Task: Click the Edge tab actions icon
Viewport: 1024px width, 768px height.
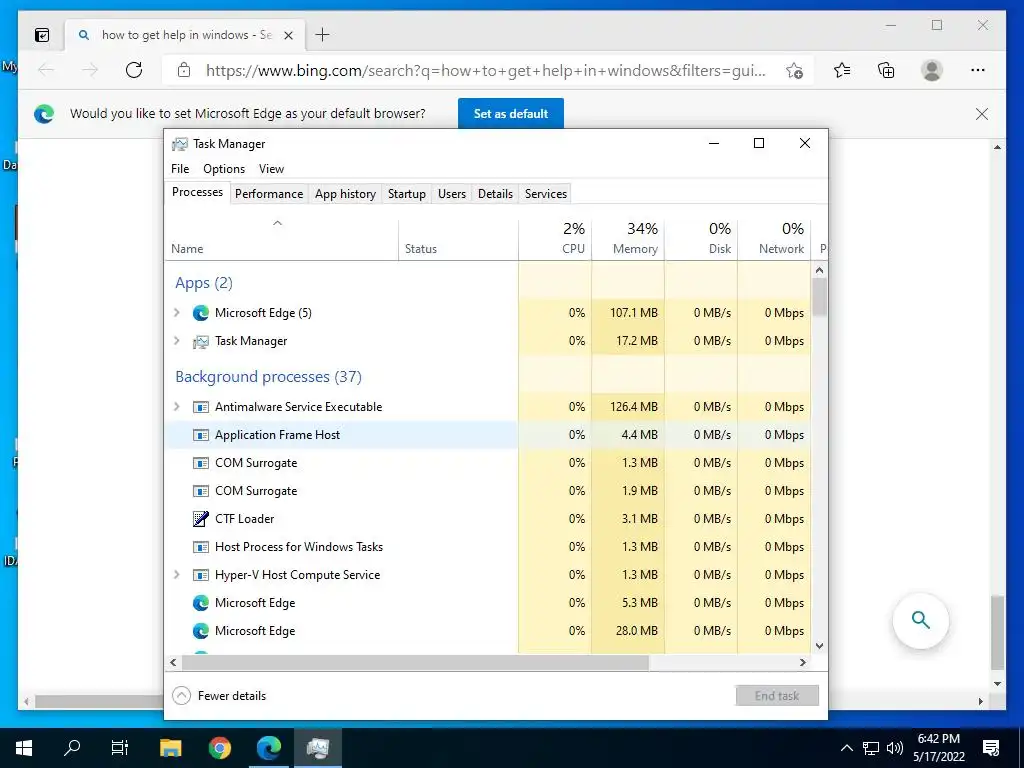Action: pos(42,35)
